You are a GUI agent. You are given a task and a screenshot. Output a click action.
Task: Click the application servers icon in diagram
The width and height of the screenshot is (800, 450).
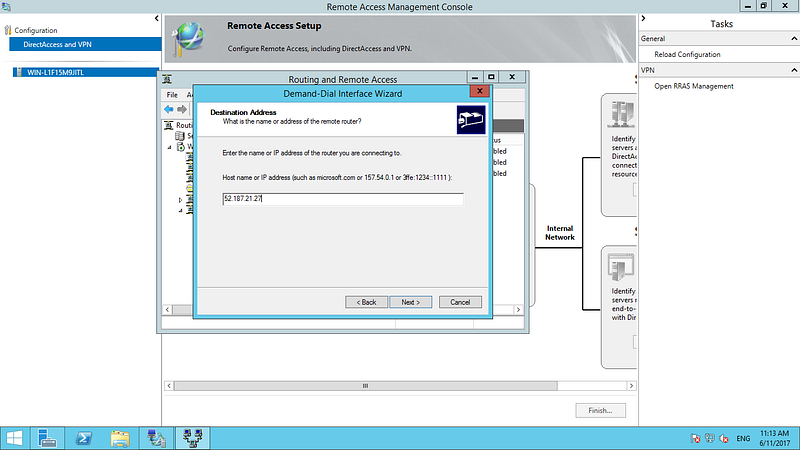621,267
